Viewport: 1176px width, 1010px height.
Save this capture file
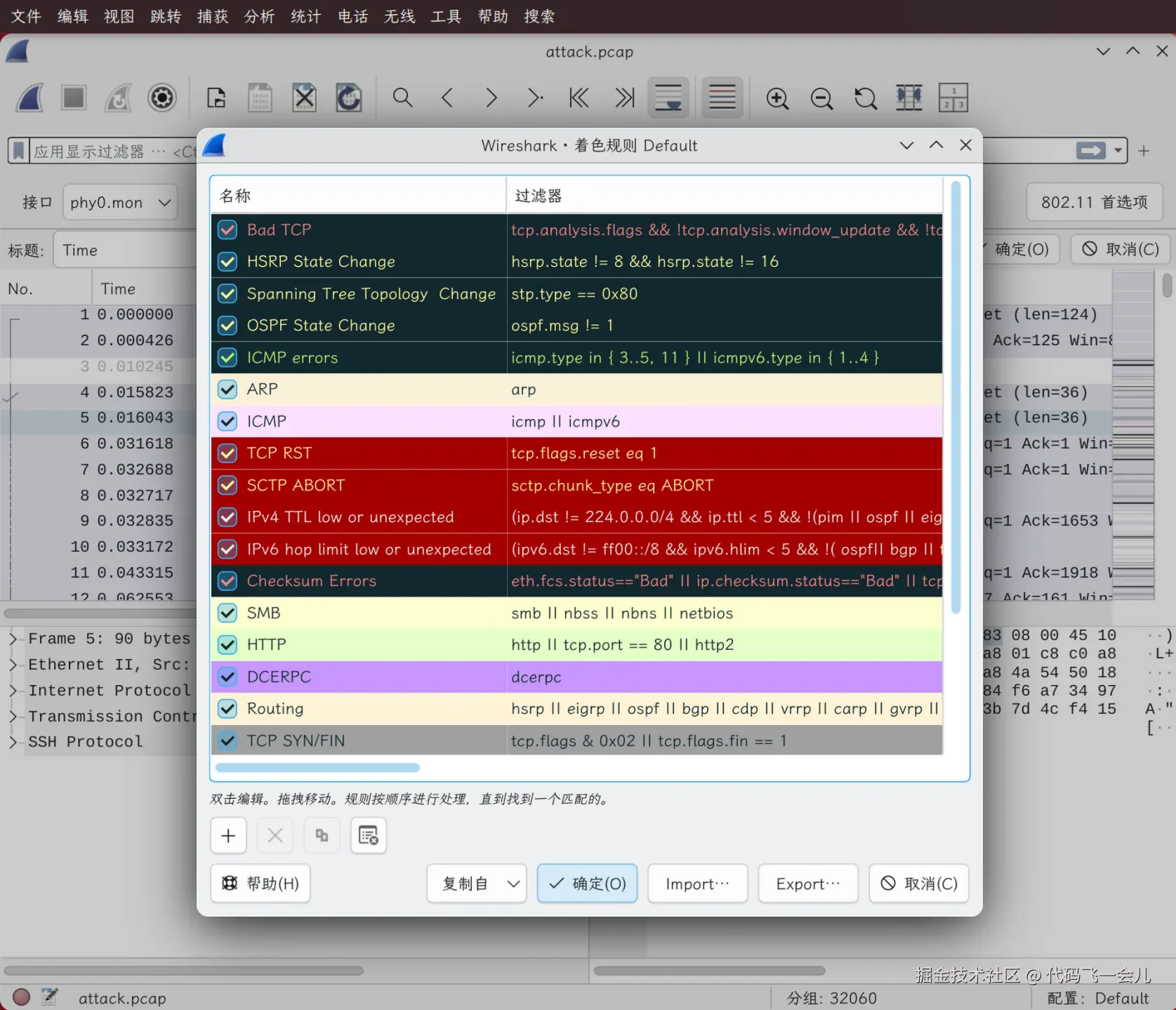(x=260, y=98)
